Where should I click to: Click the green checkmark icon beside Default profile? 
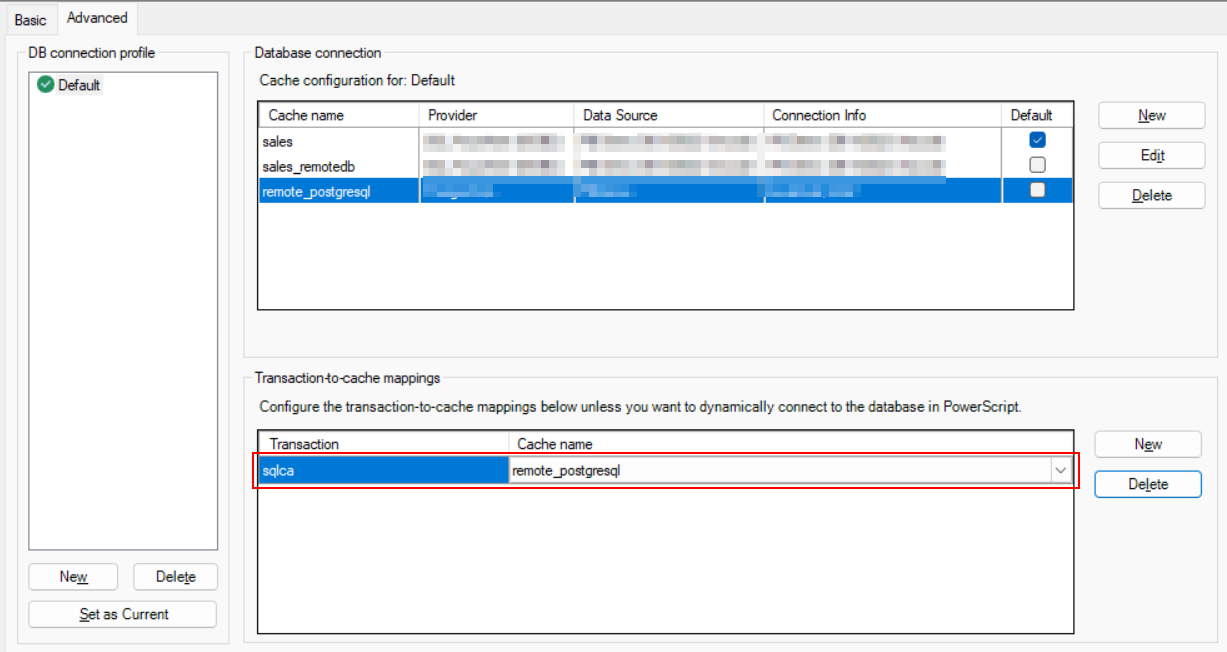point(45,85)
